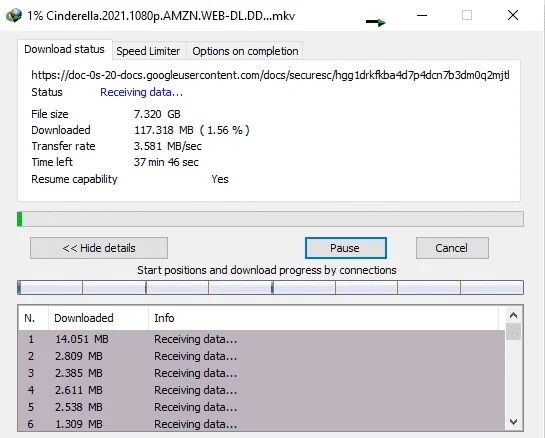
Task: Sort by the Downloaded column header
Action: tap(98, 318)
